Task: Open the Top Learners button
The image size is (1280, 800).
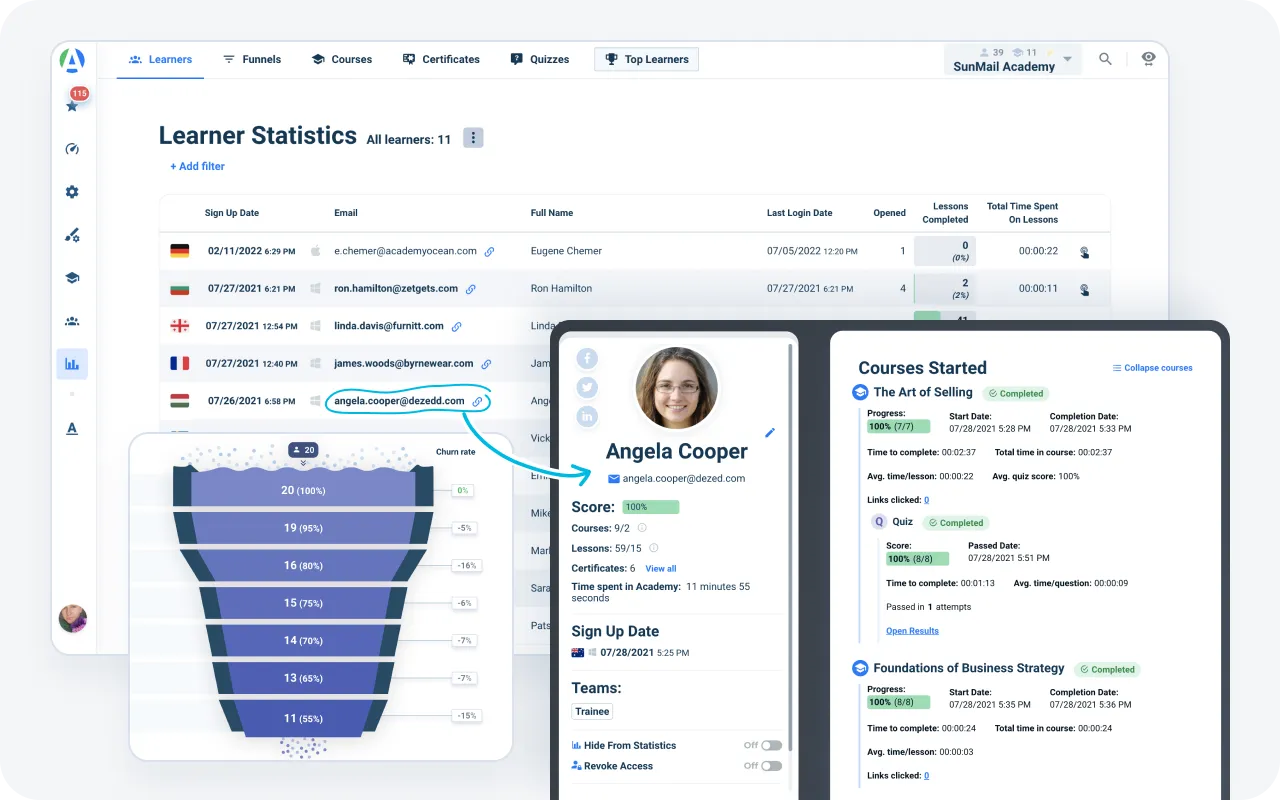Action: [646, 59]
